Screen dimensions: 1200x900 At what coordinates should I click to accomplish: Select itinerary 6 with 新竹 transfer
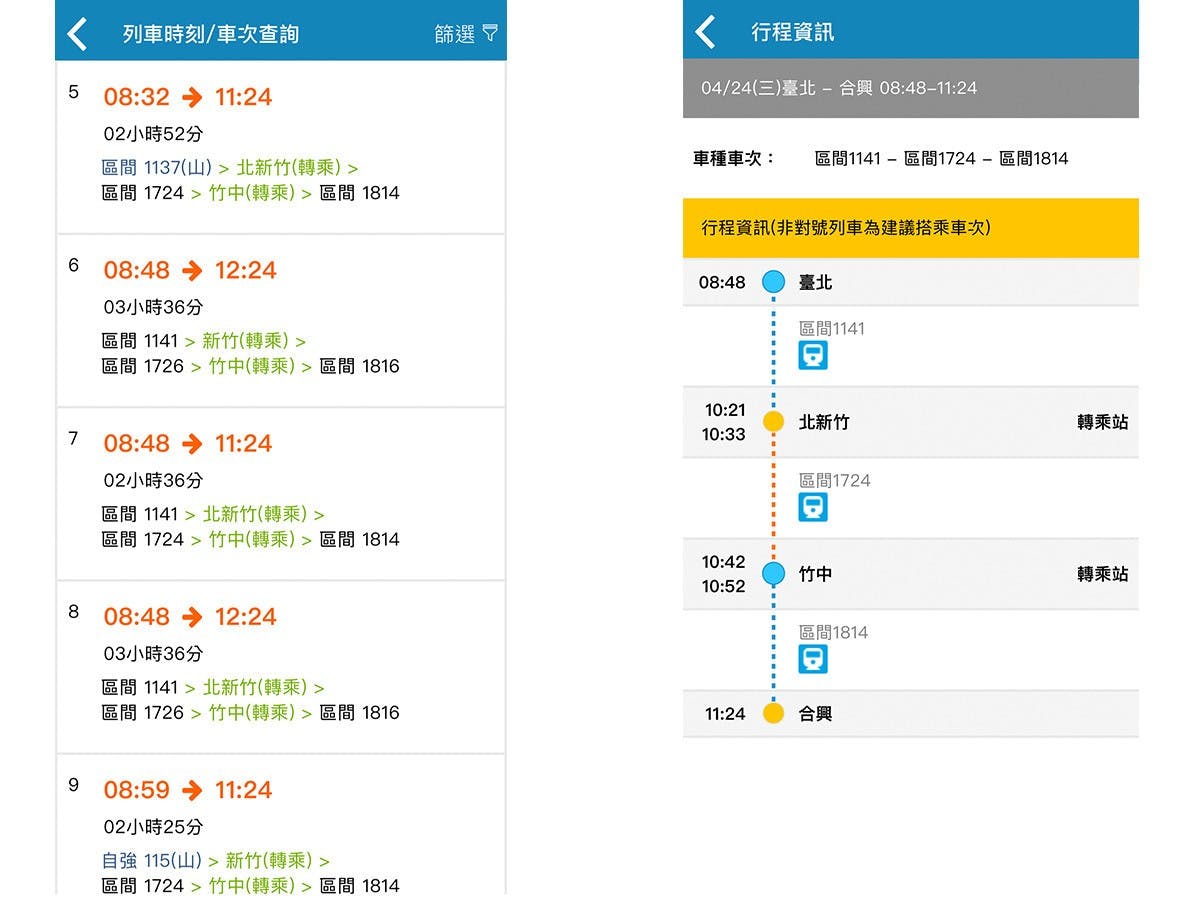280,320
